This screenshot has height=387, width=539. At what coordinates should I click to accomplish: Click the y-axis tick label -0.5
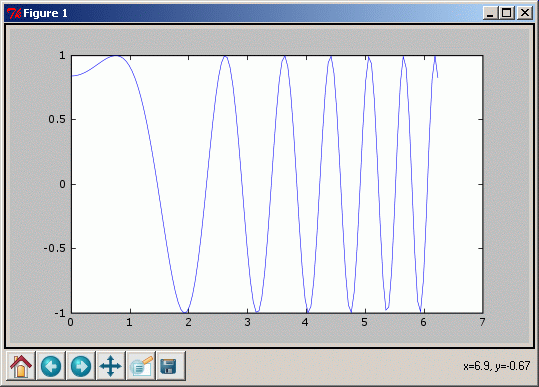[55, 248]
